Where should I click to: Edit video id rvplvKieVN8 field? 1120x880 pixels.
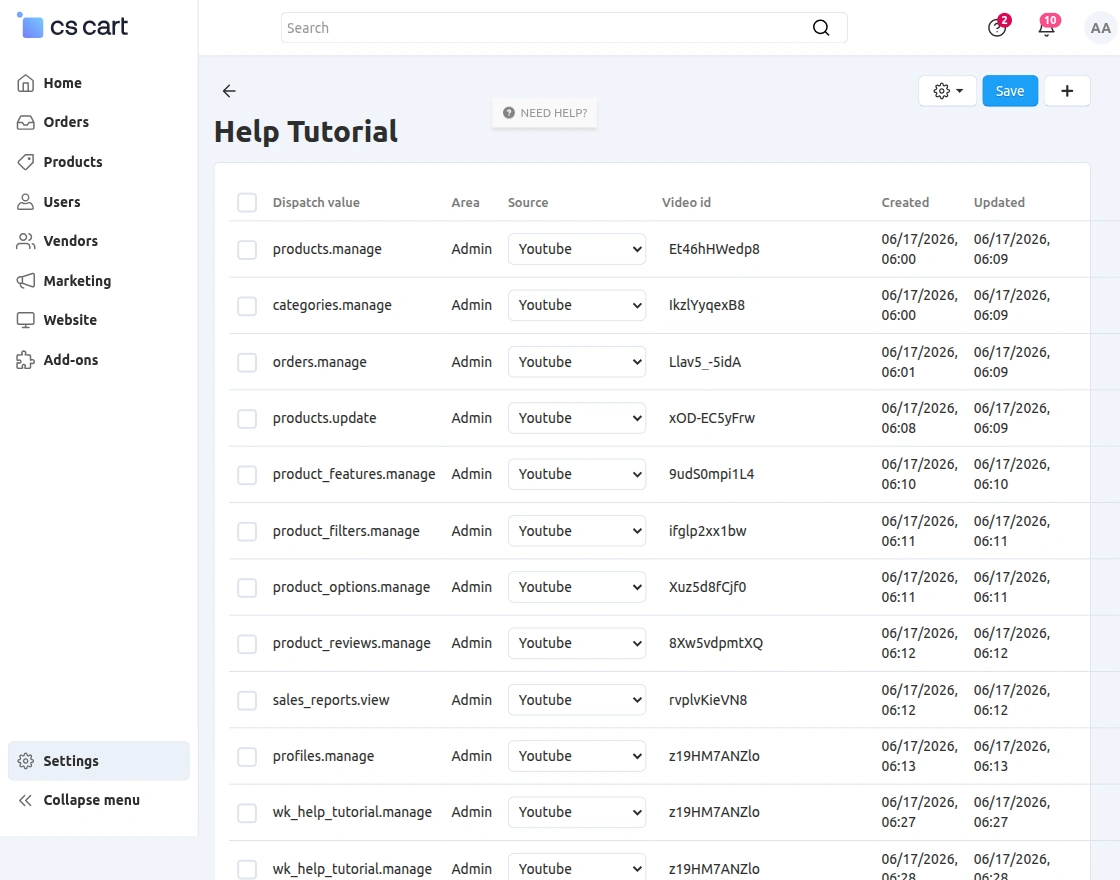(766, 700)
